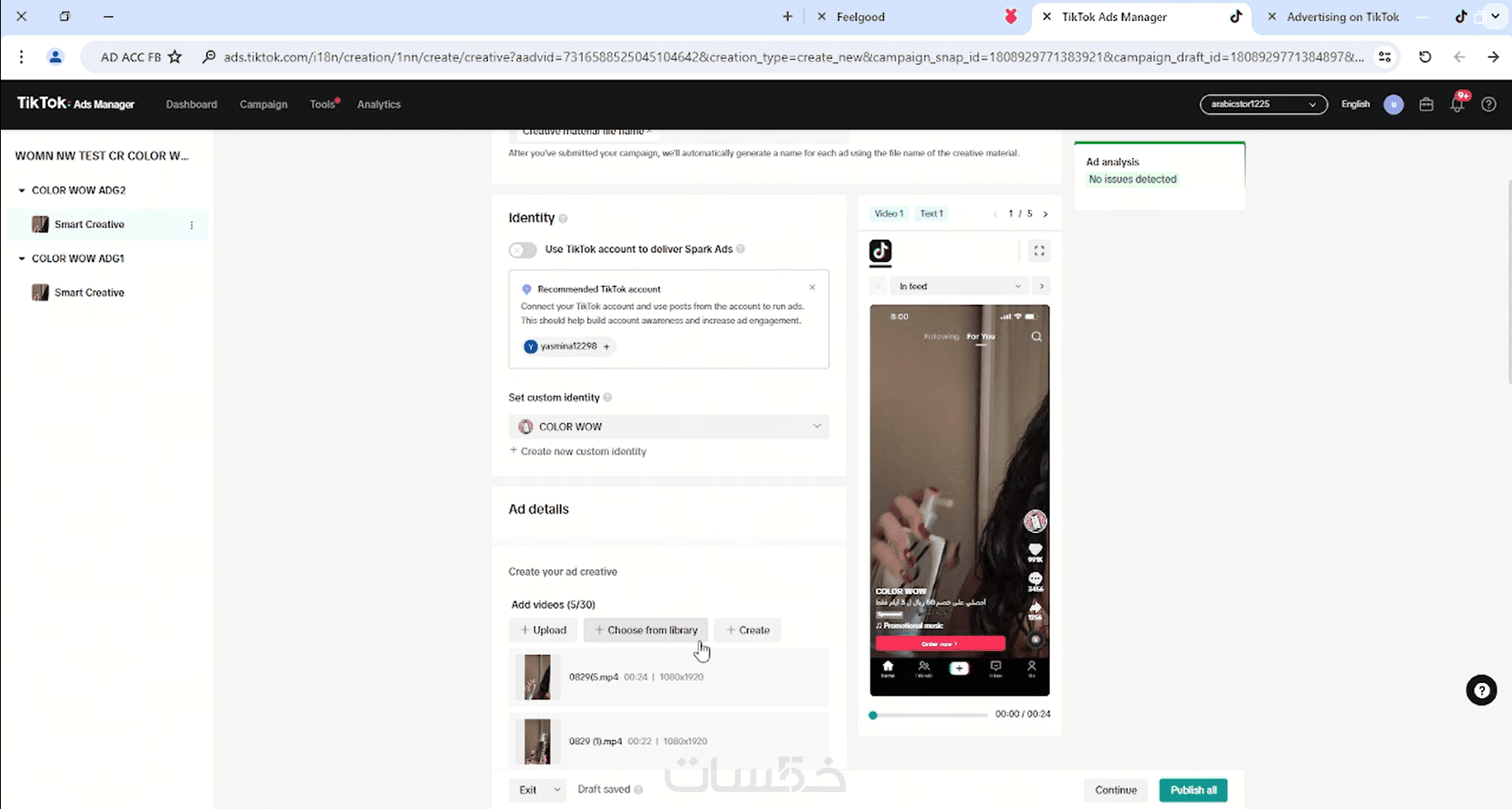Click the Upload videos button
The width and height of the screenshot is (1512, 809).
click(x=543, y=630)
